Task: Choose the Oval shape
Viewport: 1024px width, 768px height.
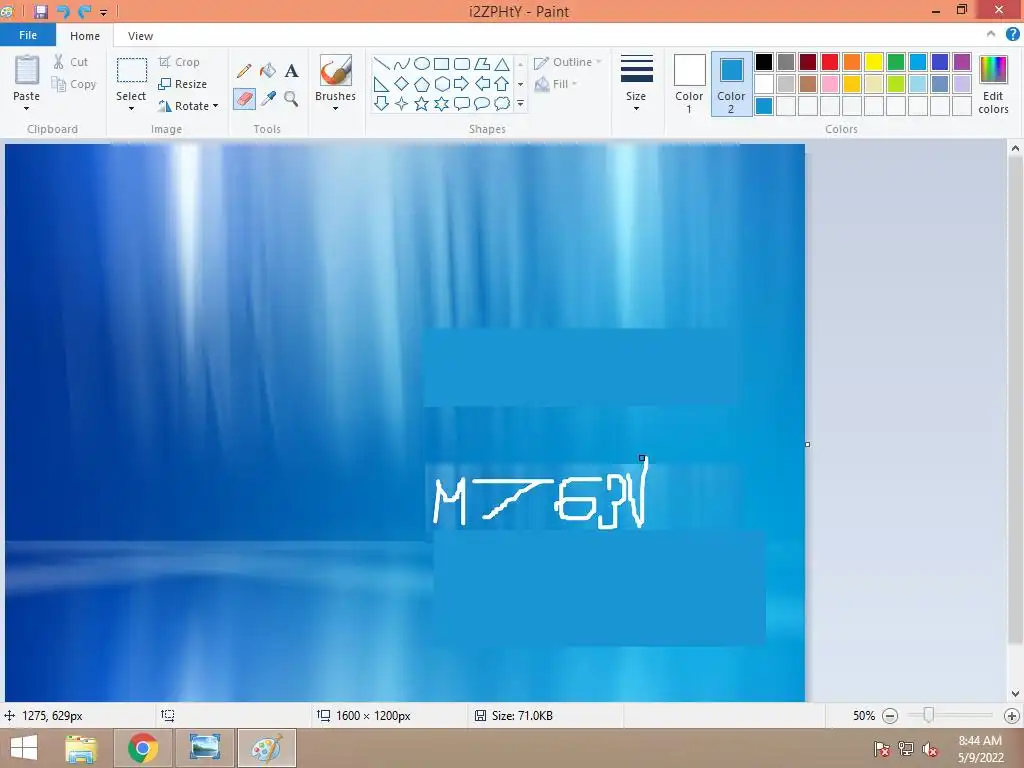Action: [422, 63]
